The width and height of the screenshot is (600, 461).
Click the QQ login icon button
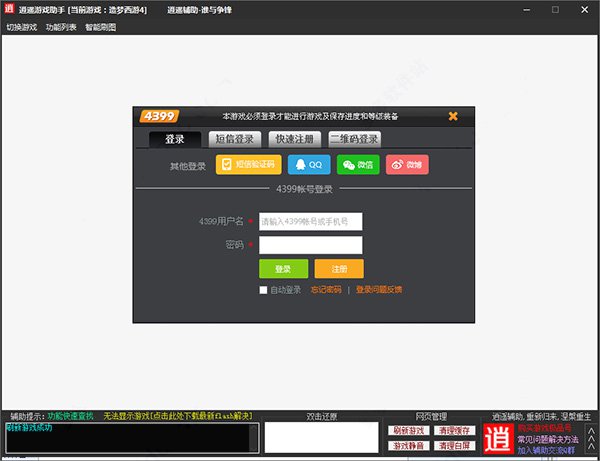coord(309,164)
